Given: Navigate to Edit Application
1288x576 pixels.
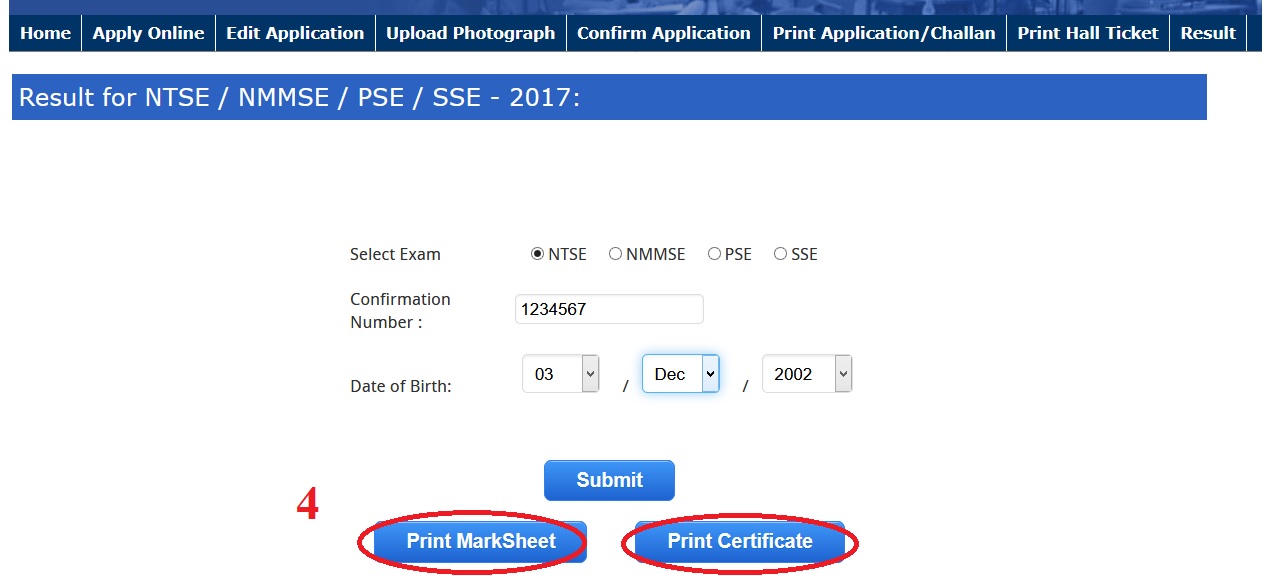Looking at the screenshot, I should (295, 33).
